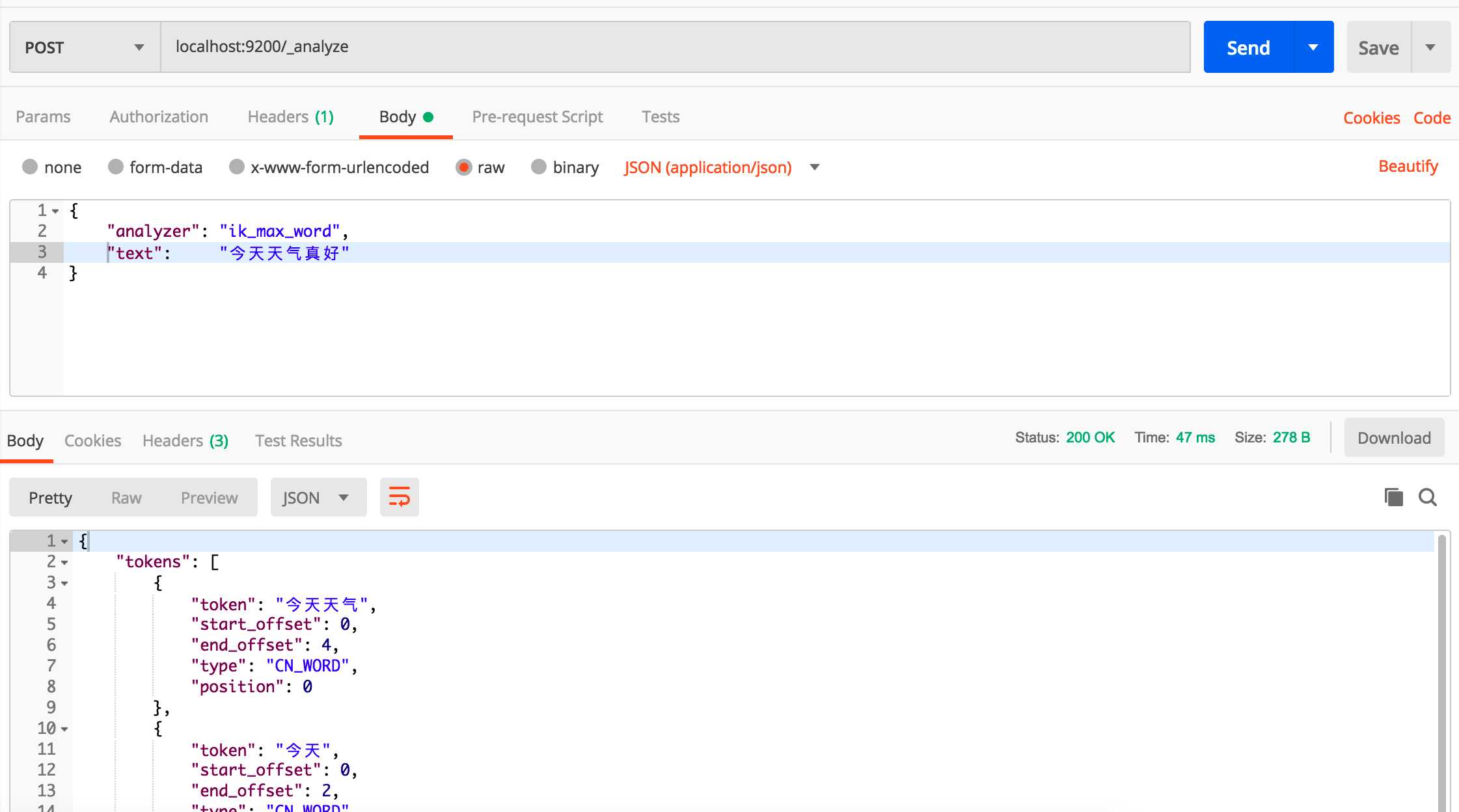Click the Cookies link in top right
This screenshot has width=1459, height=812.
(1370, 117)
